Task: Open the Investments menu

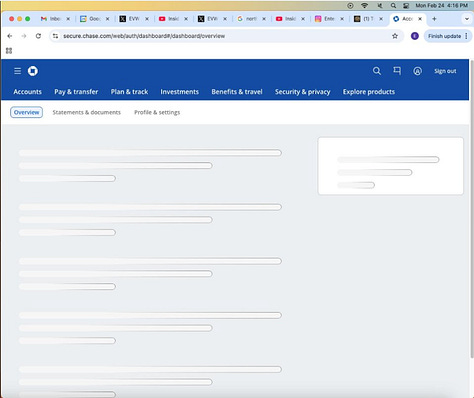Action: (x=179, y=92)
